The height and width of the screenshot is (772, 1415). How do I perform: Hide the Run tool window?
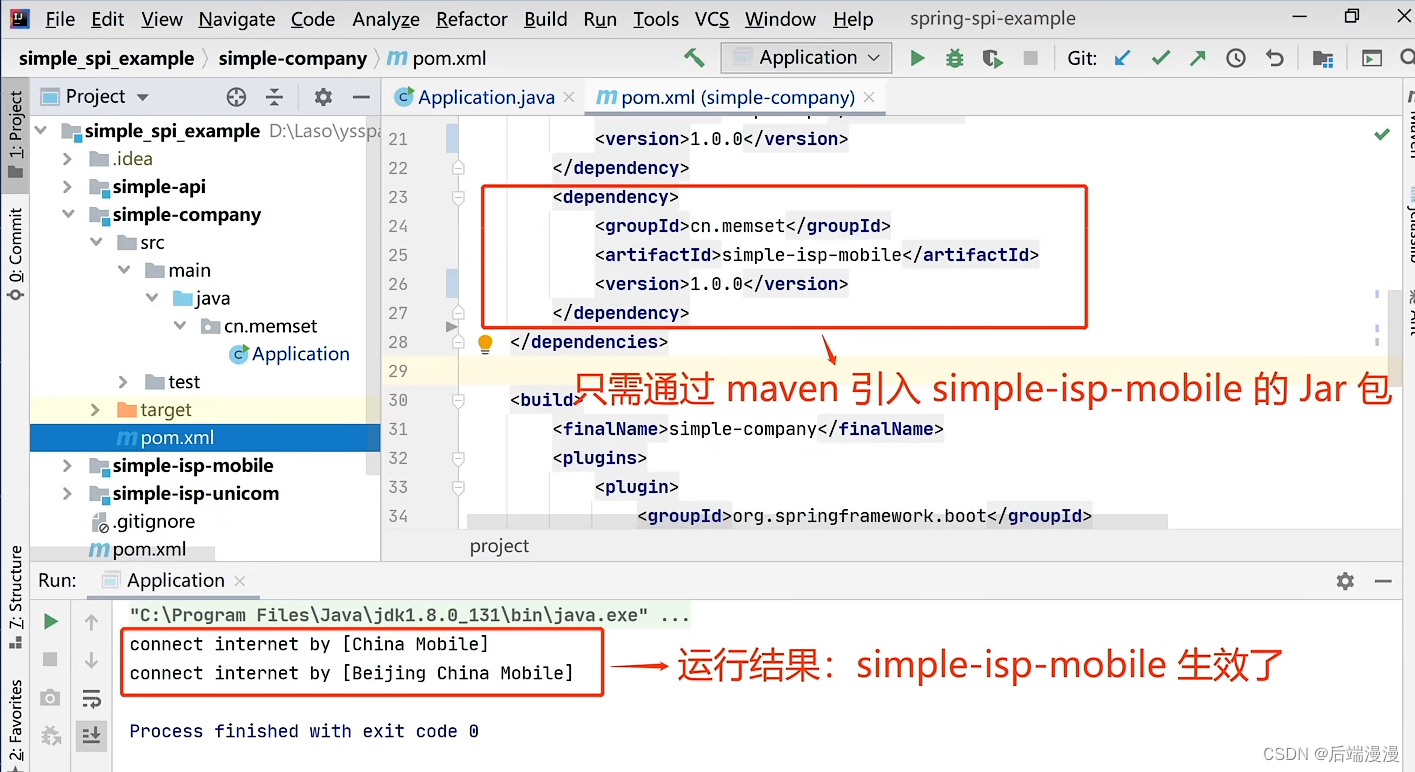[1383, 581]
